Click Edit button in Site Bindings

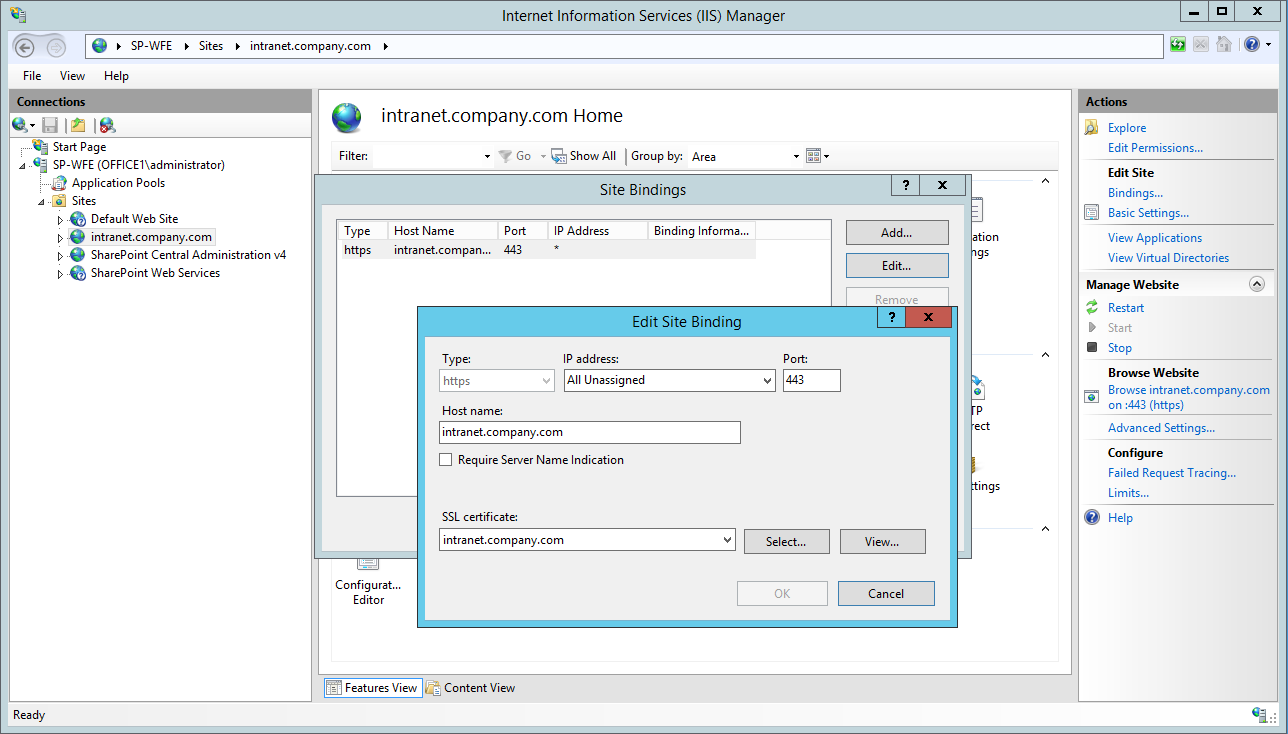897,266
